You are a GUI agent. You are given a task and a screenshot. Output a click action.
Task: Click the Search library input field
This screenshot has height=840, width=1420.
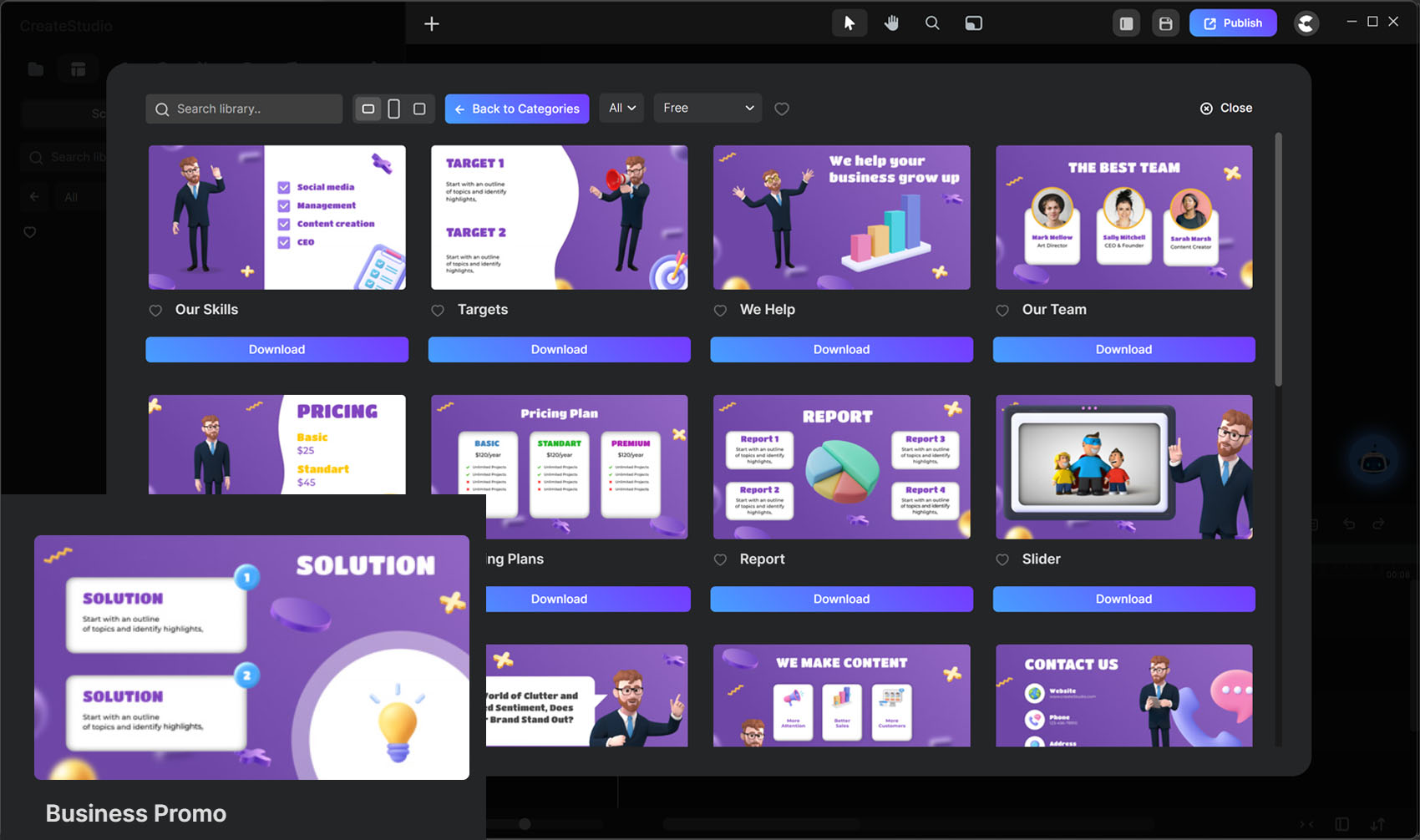[251, 109]
